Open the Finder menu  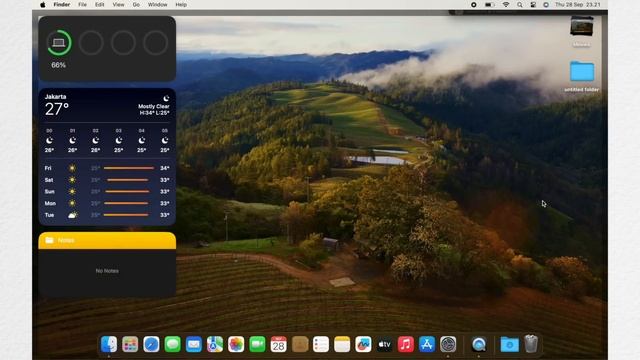coord(62,5)
